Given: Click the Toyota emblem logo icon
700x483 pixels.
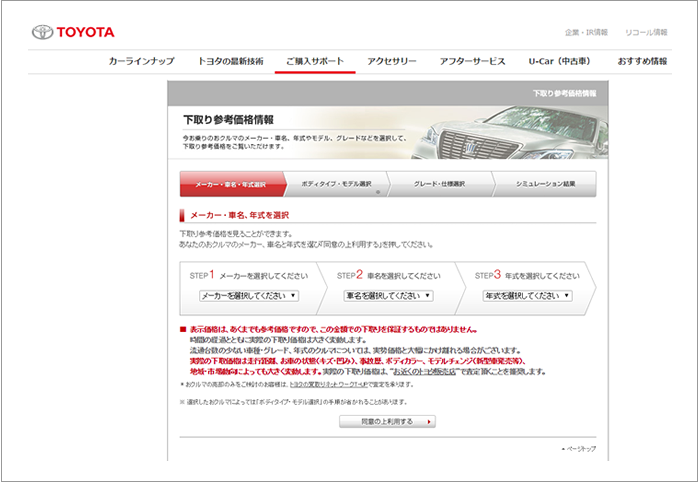Looking at the screenshot, I should [x=42, y=32].
